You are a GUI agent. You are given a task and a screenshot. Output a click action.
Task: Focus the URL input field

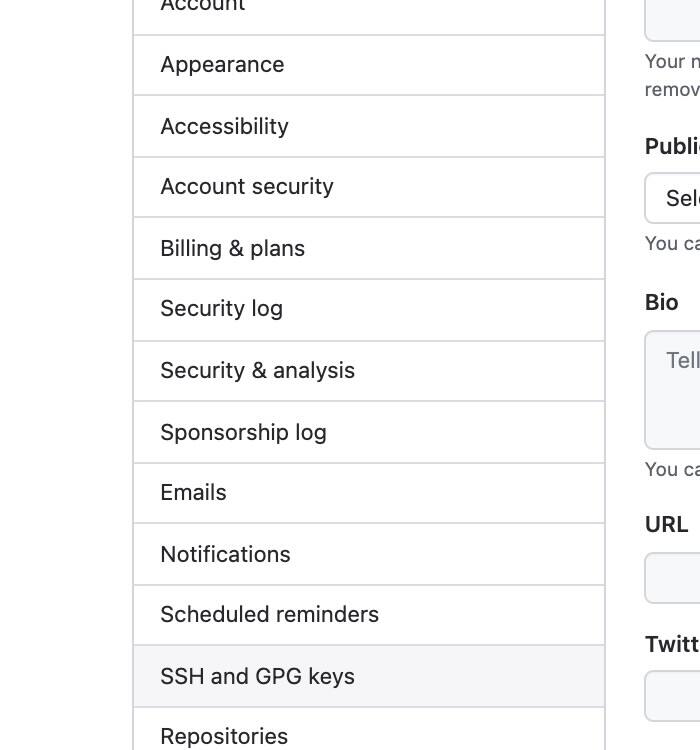click(673, 578)
